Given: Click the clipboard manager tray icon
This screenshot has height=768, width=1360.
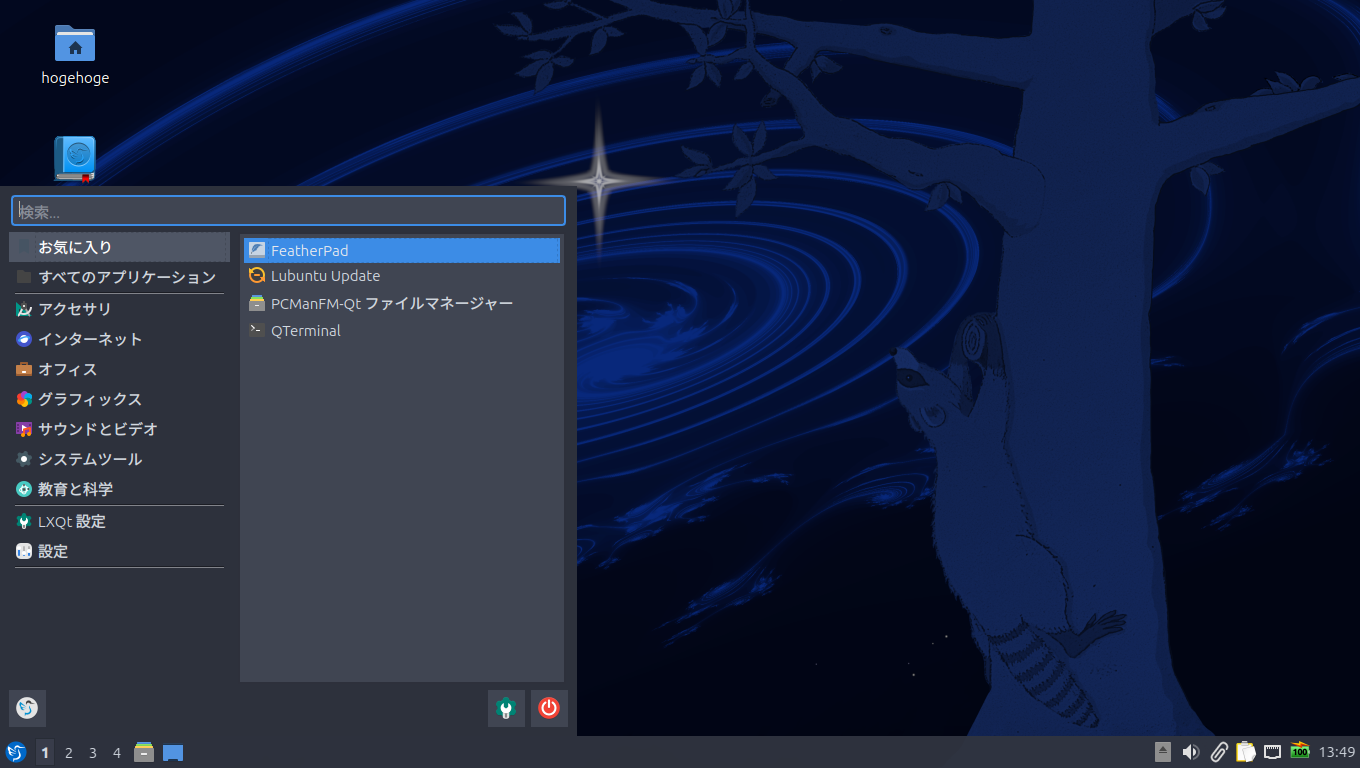Looking at the screenshot, I should point(1245,751).
